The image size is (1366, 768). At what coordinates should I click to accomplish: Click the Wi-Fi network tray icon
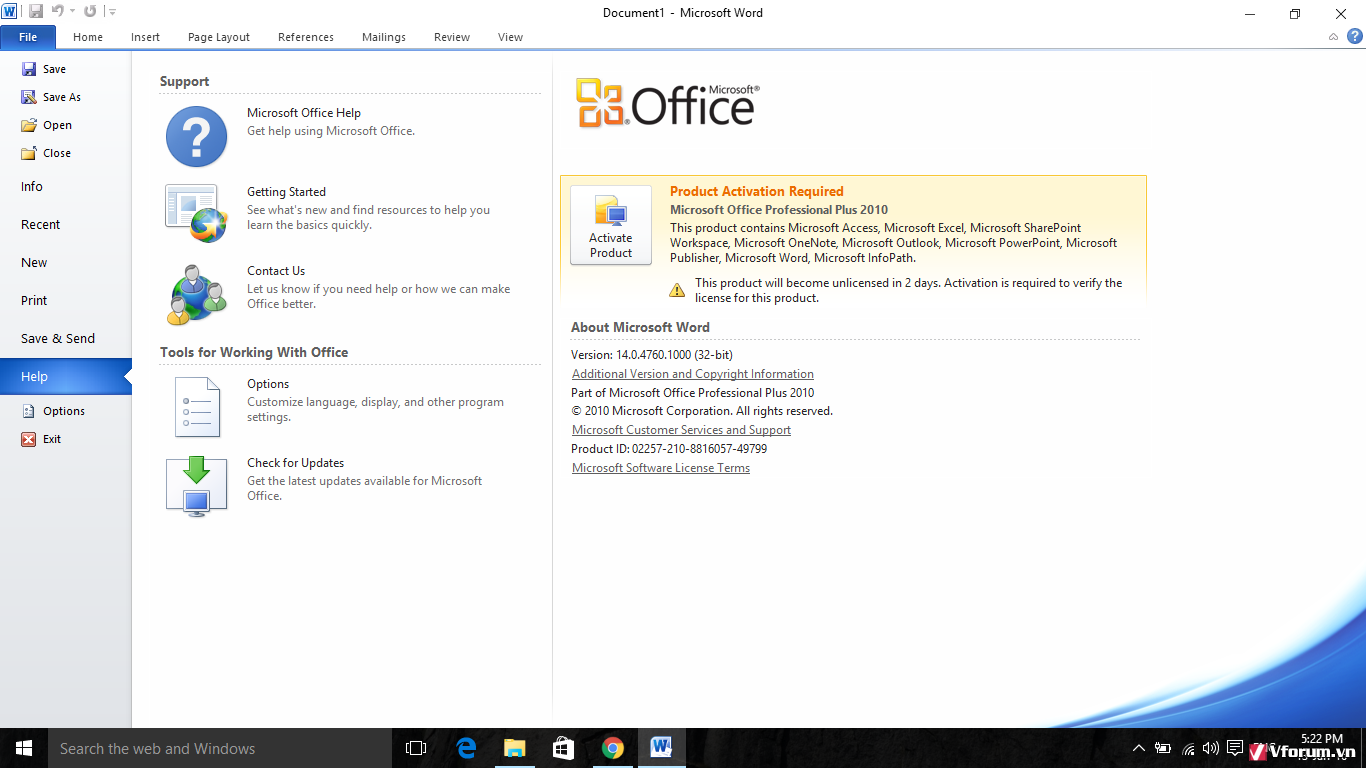pos(1188,748)
